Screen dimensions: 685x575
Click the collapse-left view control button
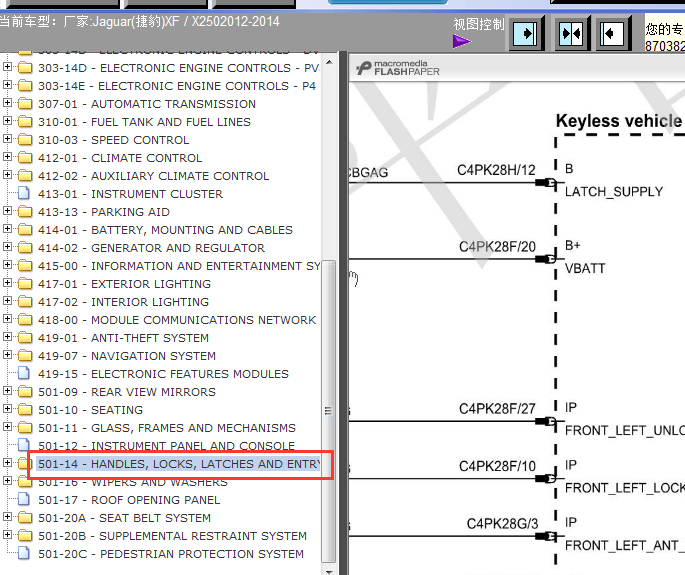click(x=612, y=33)
